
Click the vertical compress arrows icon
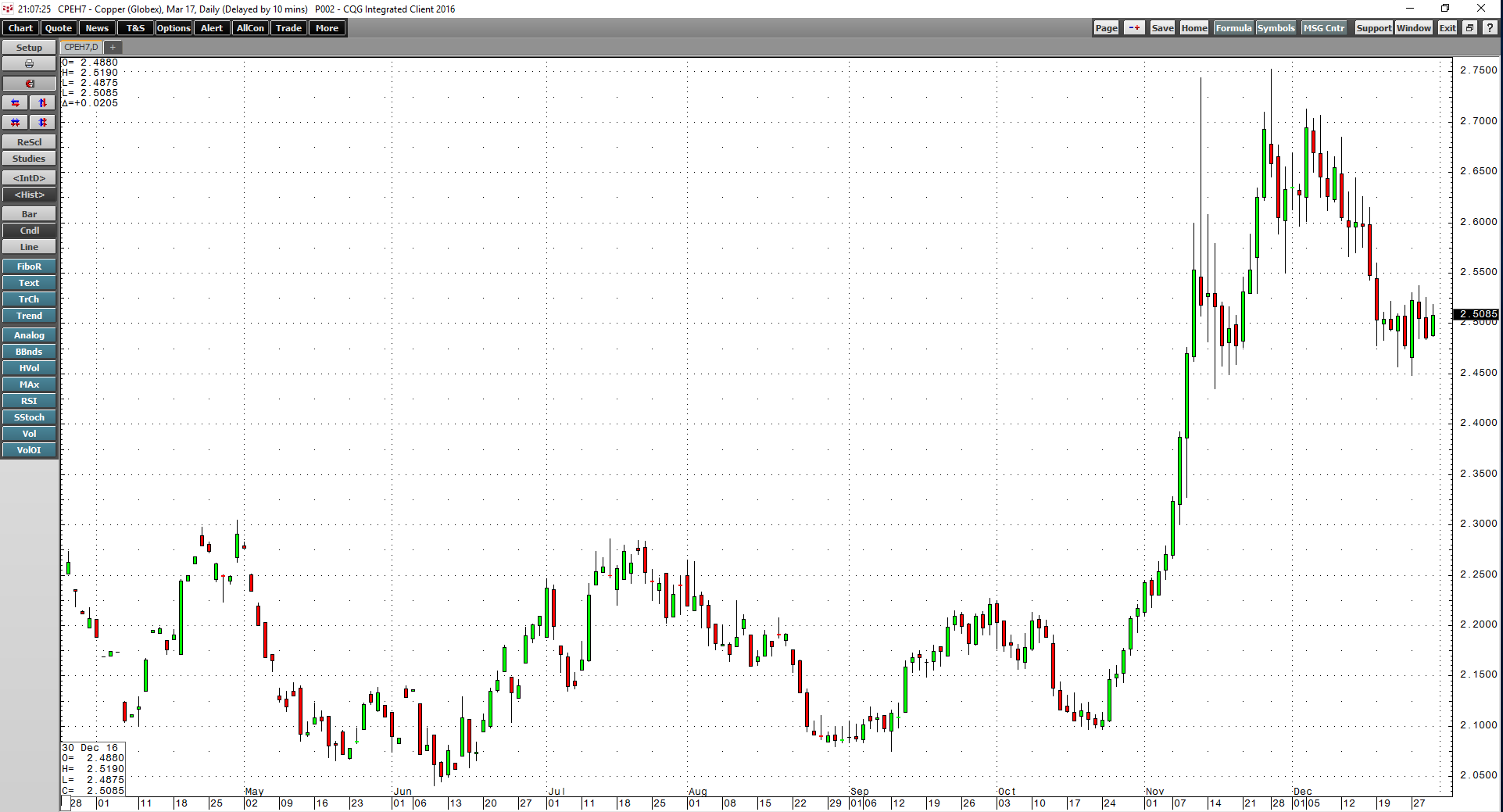click(43, 123)
